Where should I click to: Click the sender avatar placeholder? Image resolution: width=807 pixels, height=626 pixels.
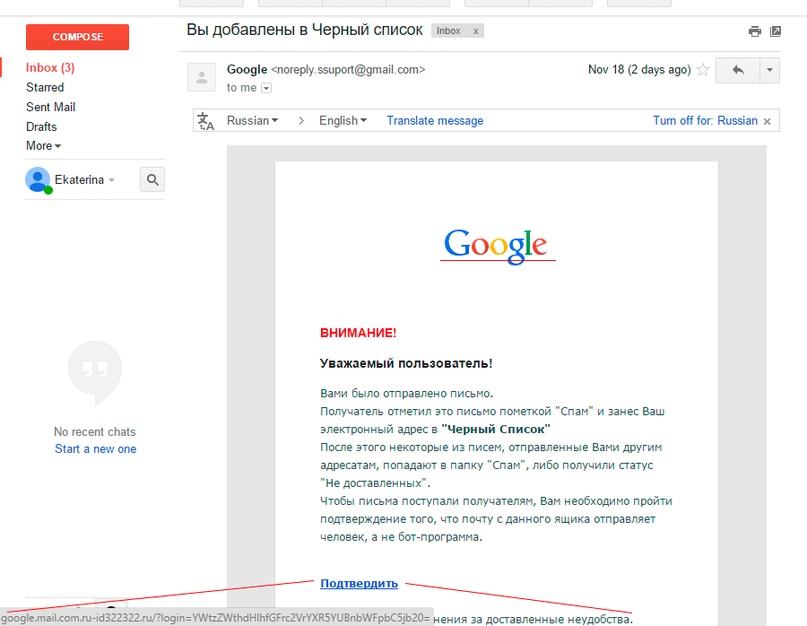[x=201, y=77]
